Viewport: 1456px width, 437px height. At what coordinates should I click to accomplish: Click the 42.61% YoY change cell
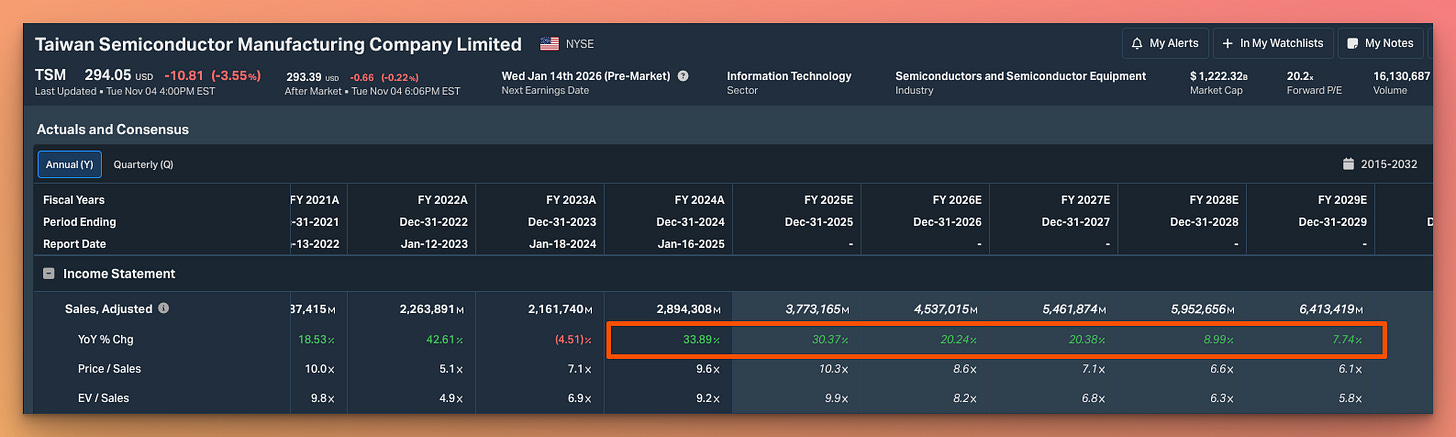[x=444, y=339]
